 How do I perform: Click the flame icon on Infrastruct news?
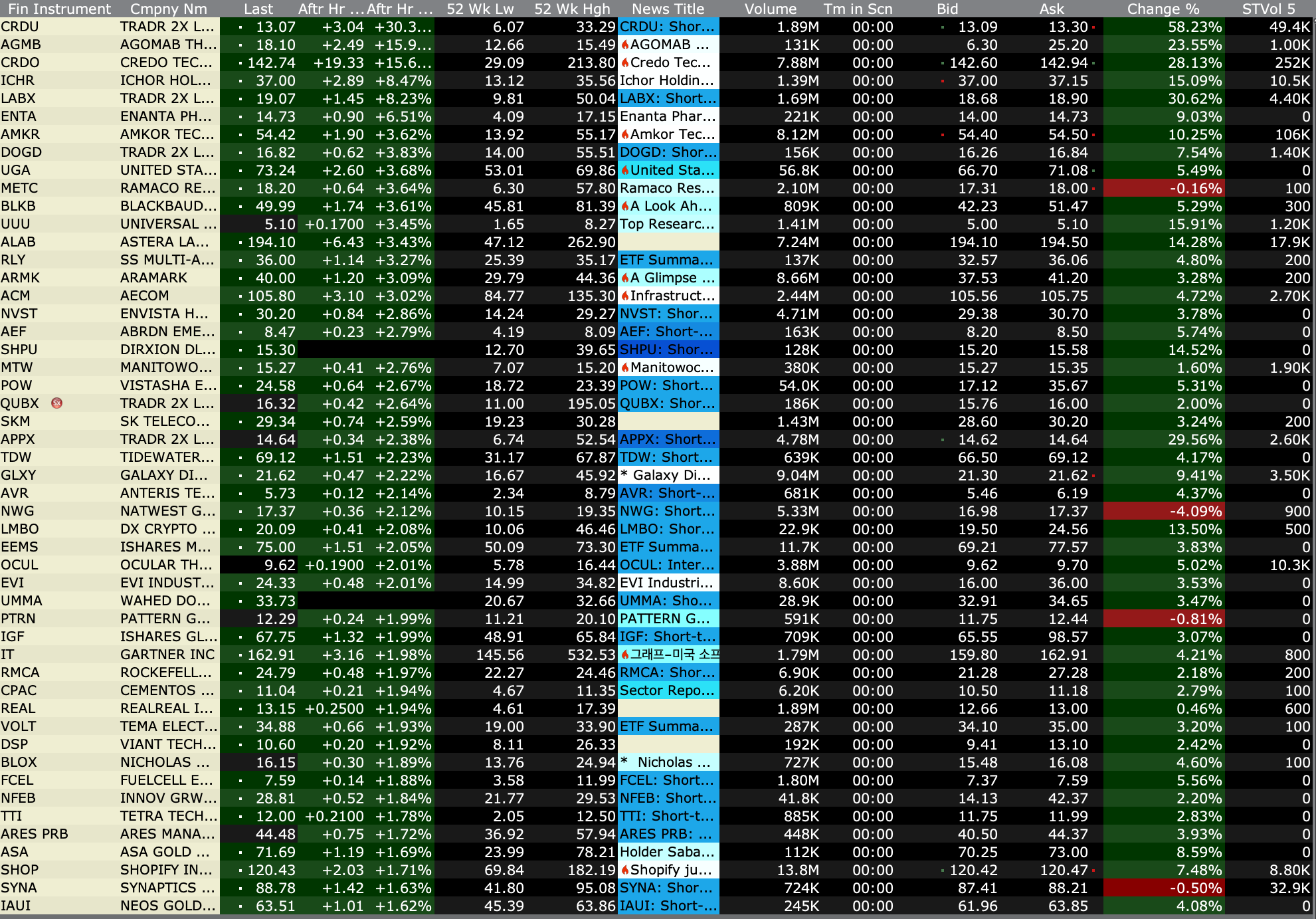624,296
